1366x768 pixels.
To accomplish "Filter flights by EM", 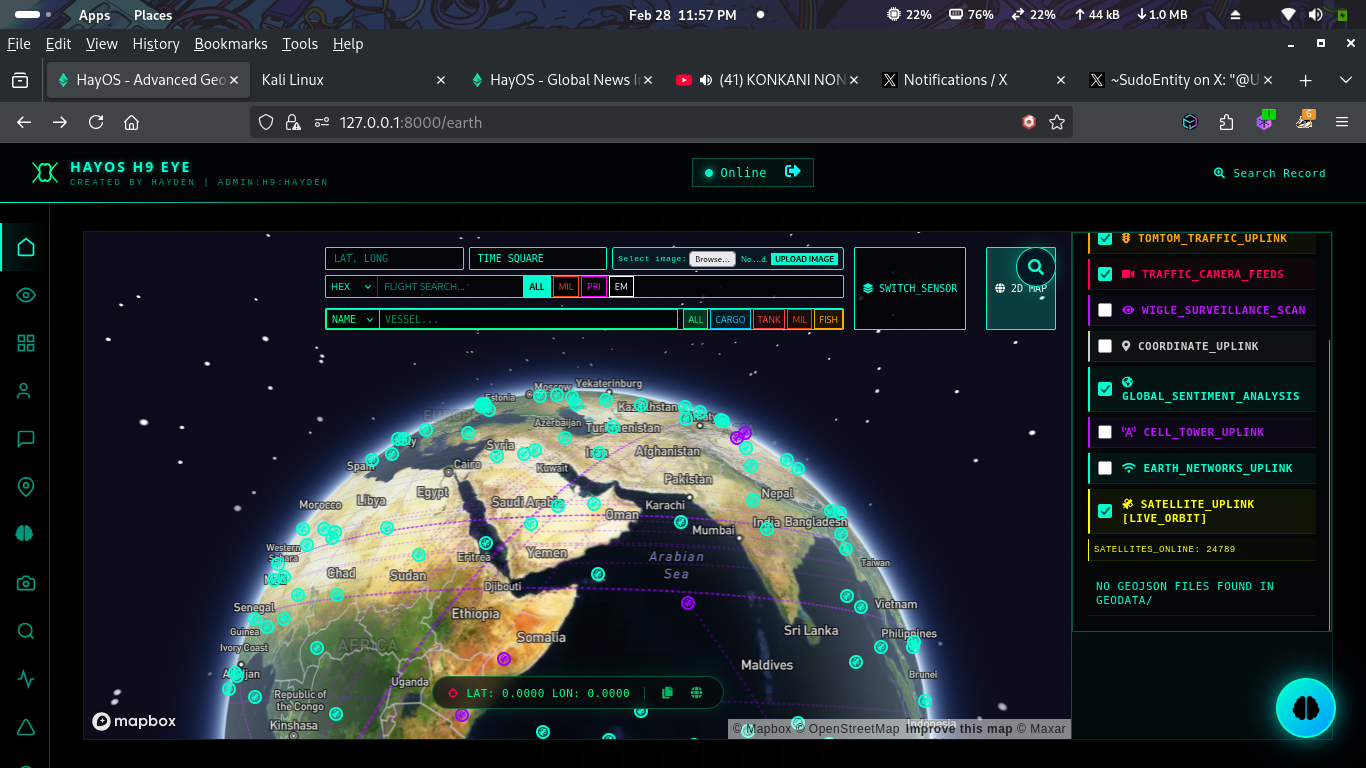I will point(621,287).
